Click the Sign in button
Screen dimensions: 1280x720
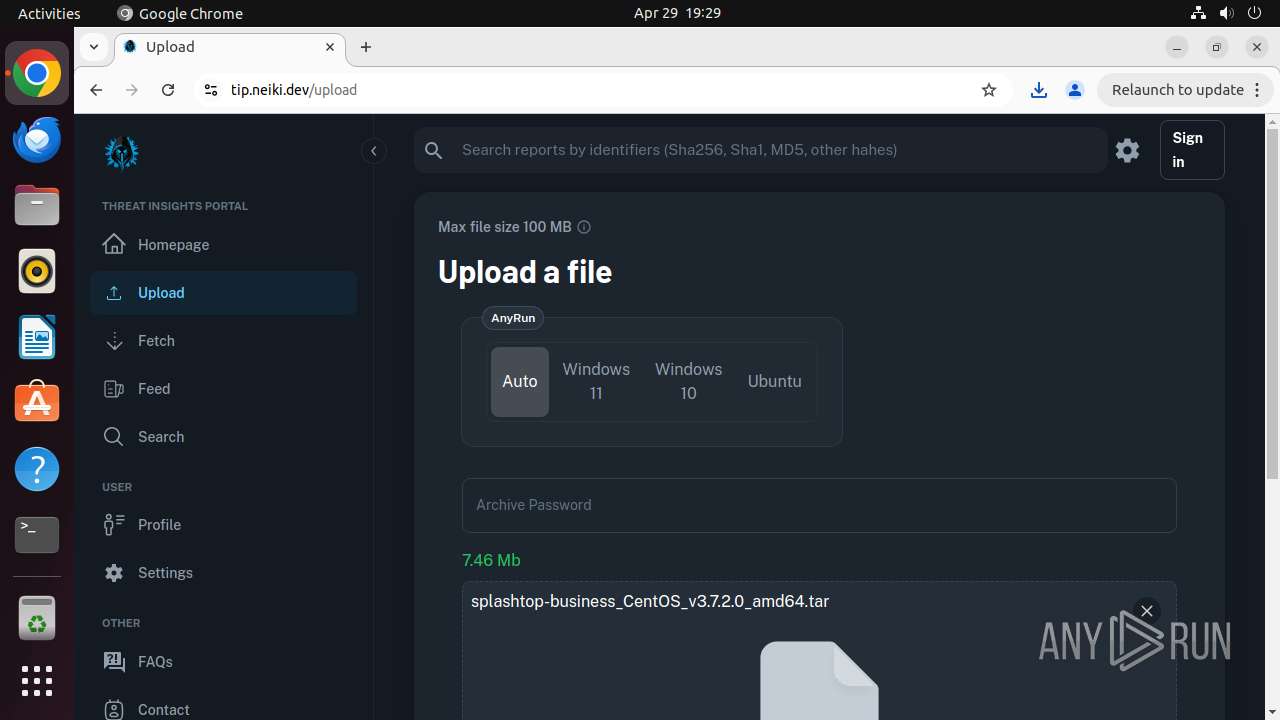1192,150
